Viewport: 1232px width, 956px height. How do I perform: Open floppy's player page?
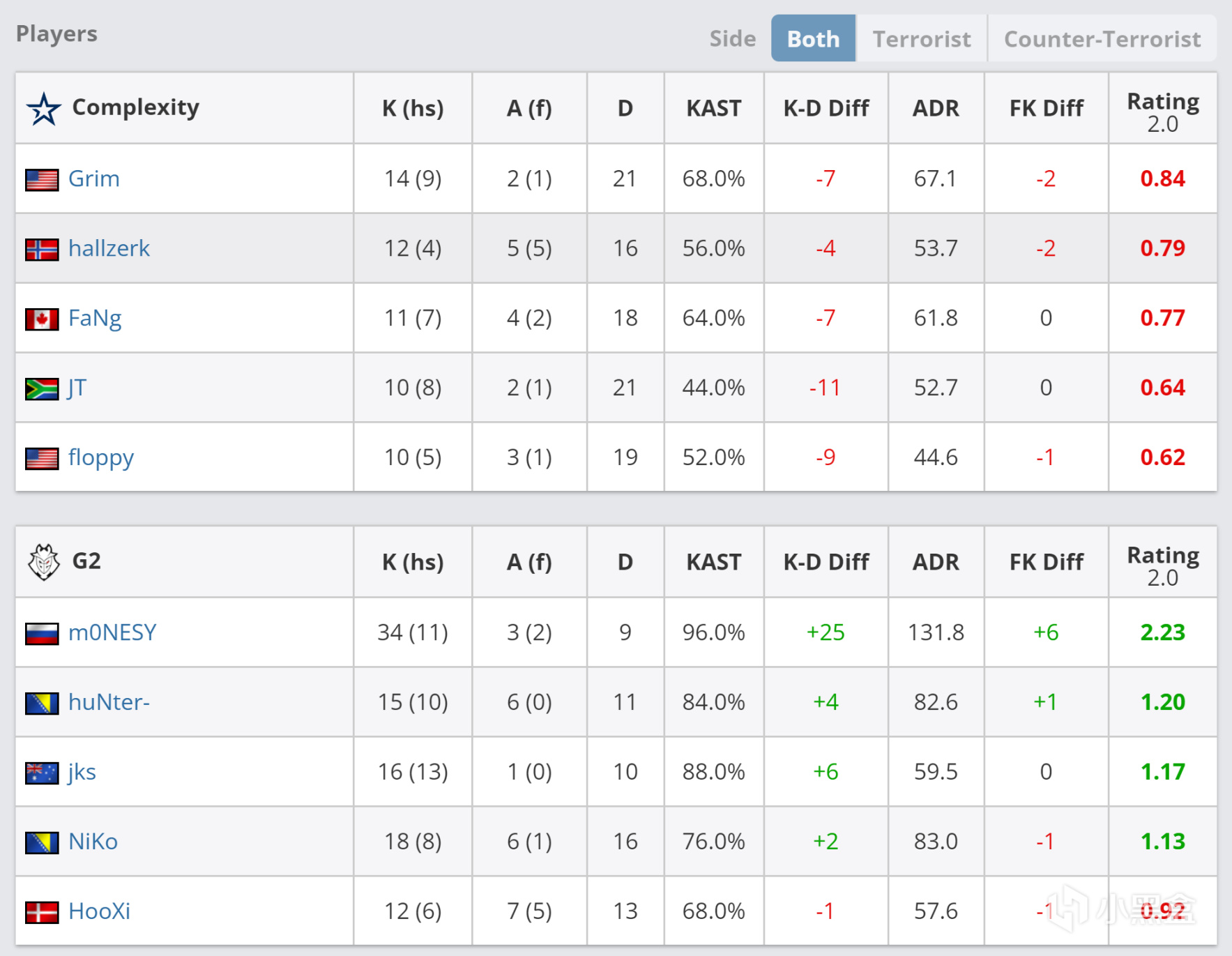tap(101, 458)
